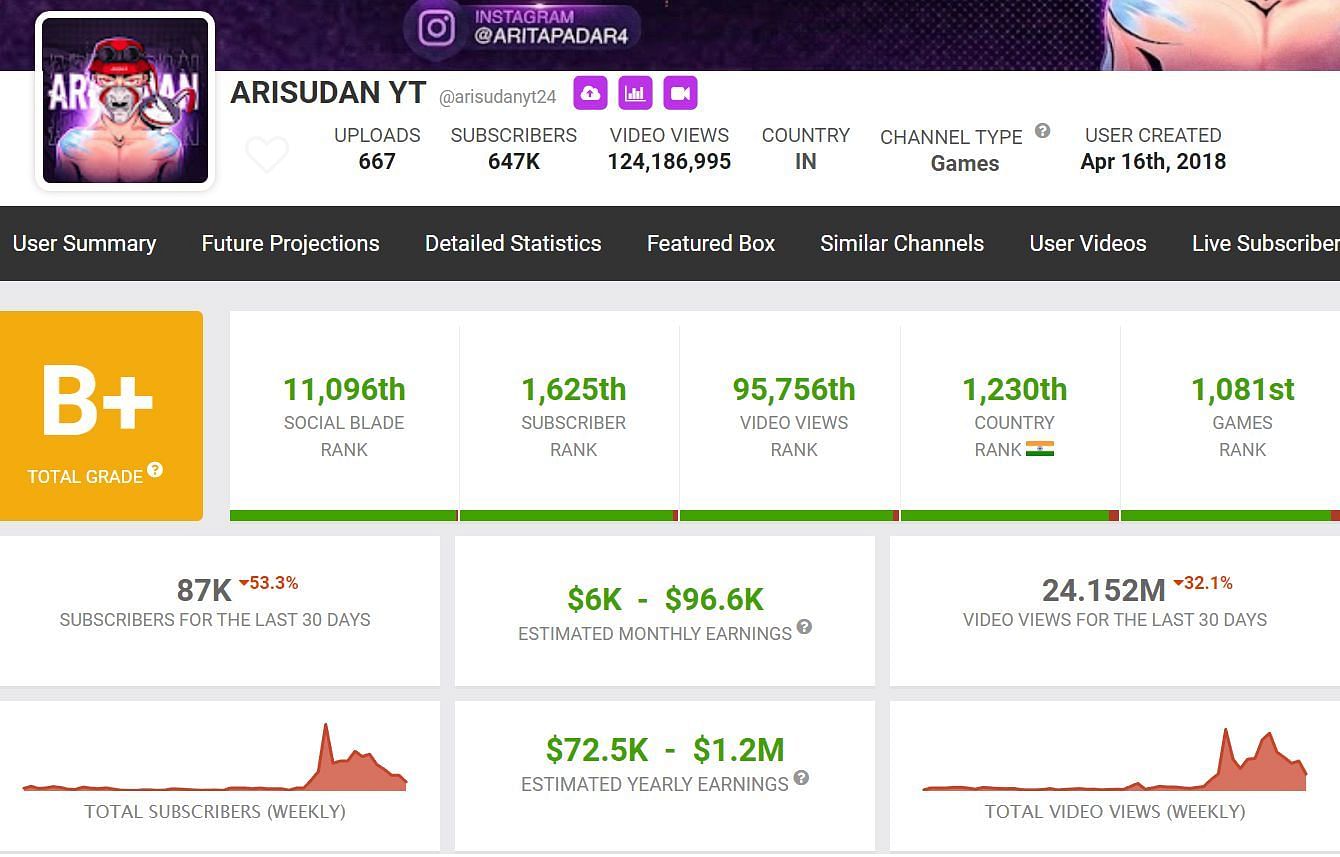Click the 95,756th video views rank
The image size is (1340, 857).
(794, 389)
